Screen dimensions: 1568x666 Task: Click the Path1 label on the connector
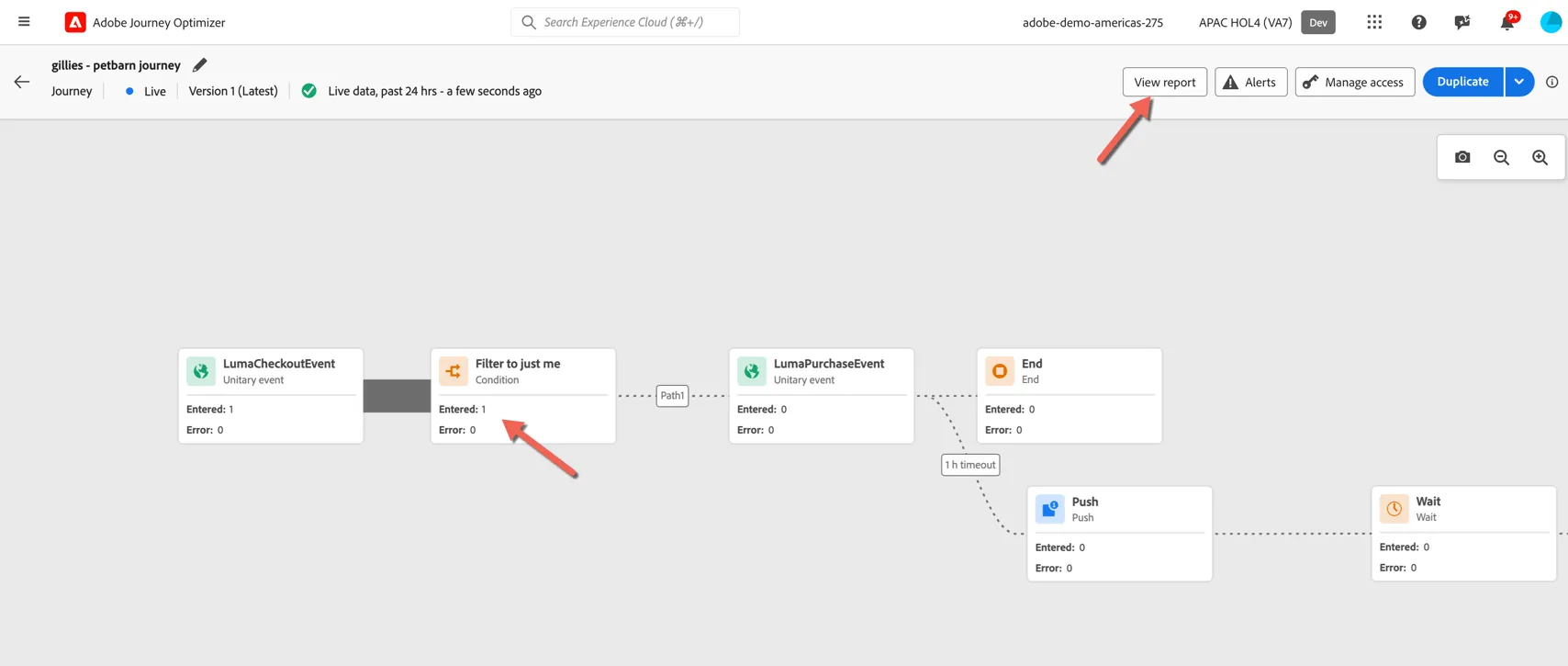[x=672, y=396]
